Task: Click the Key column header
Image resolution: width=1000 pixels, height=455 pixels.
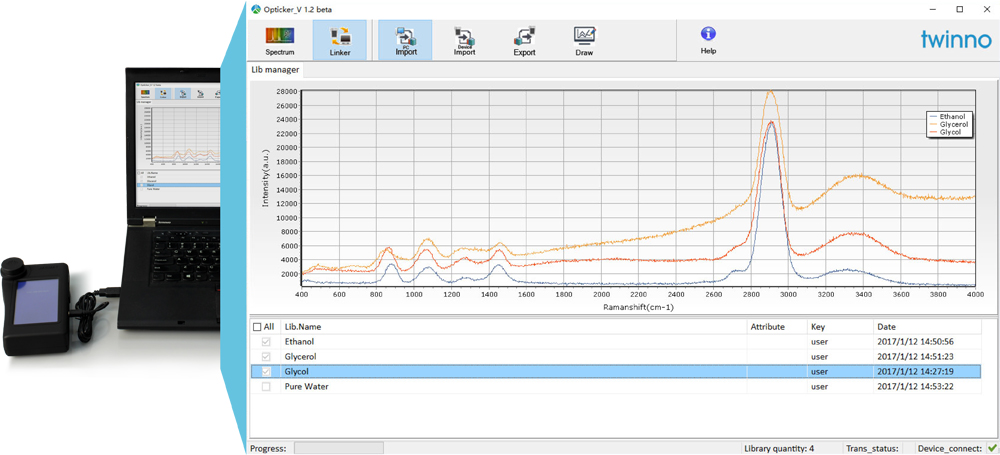Action: point(818,327)
